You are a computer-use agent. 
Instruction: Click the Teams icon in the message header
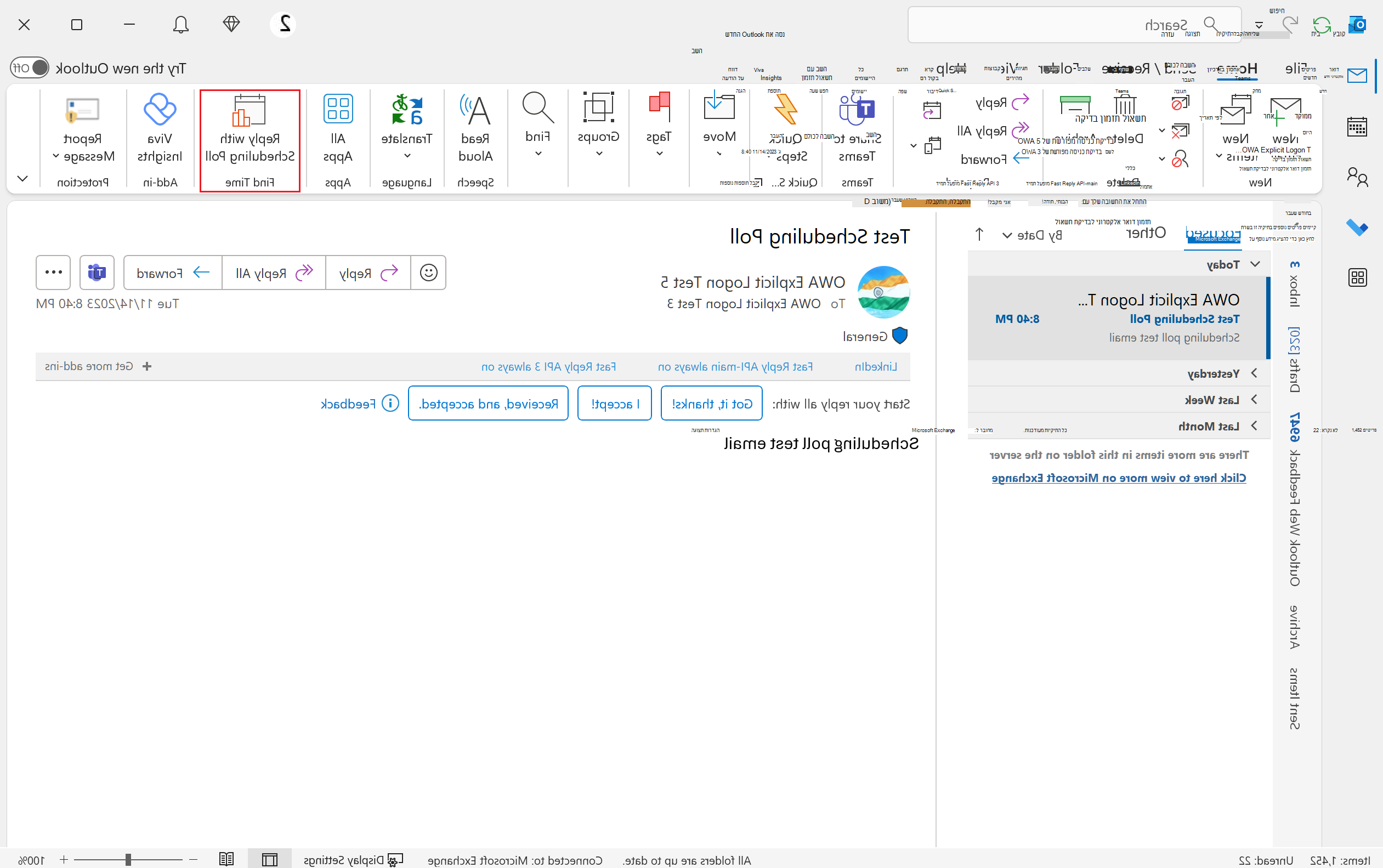[x=97, y=272]
